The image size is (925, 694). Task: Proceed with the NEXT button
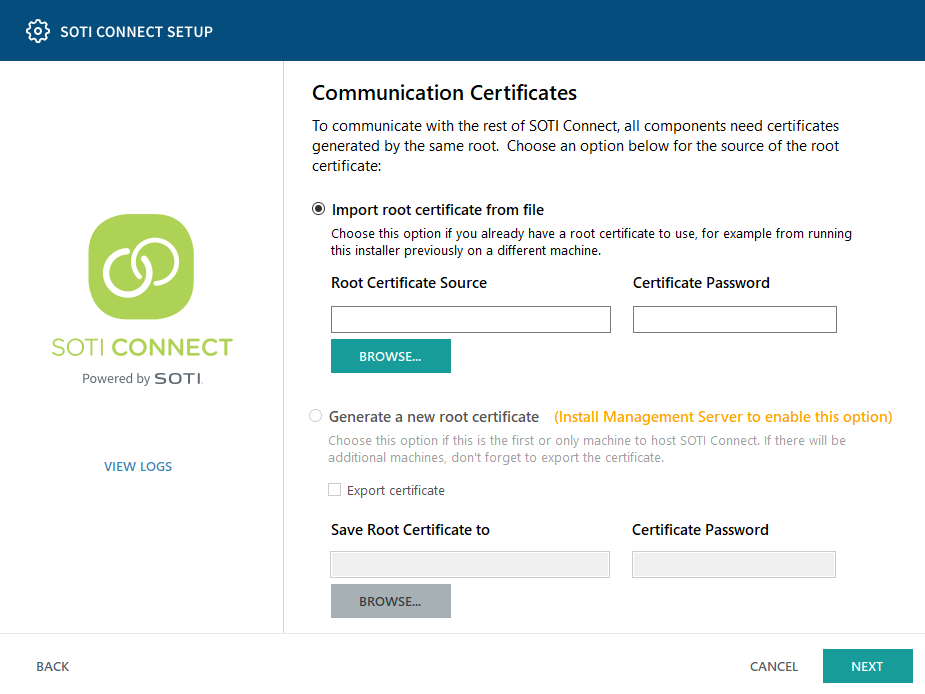[x=867, y=666]
